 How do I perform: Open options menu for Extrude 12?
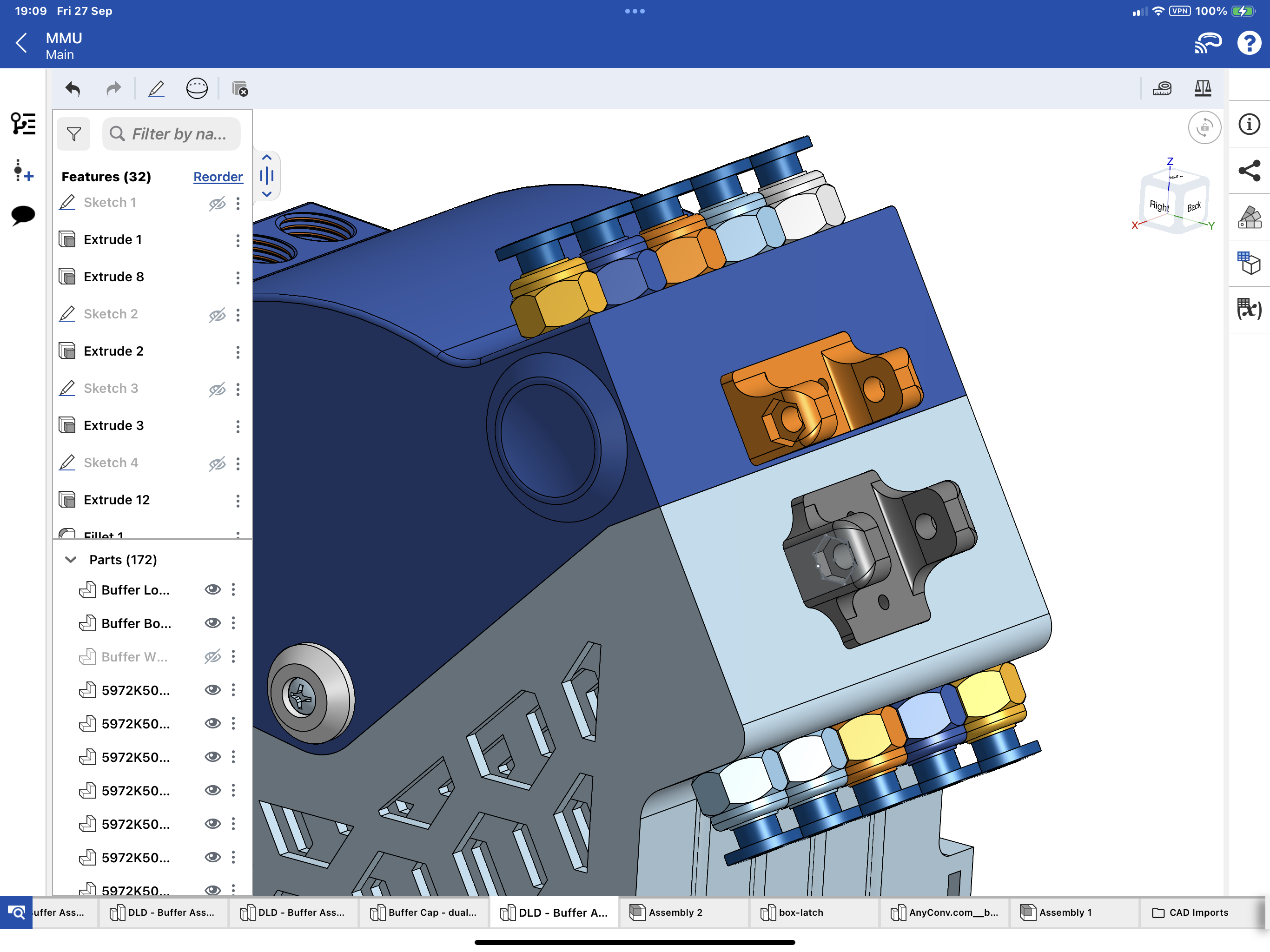(x=238, y=501)
